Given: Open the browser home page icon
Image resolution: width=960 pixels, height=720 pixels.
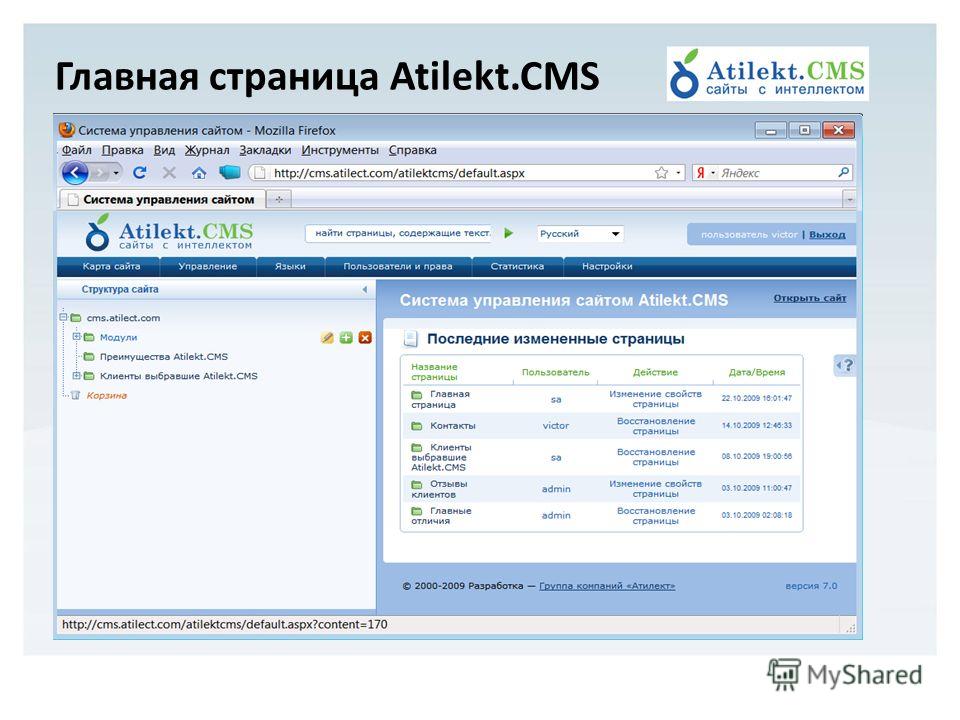Looking at the screenshot, I should tap(198, 173).
